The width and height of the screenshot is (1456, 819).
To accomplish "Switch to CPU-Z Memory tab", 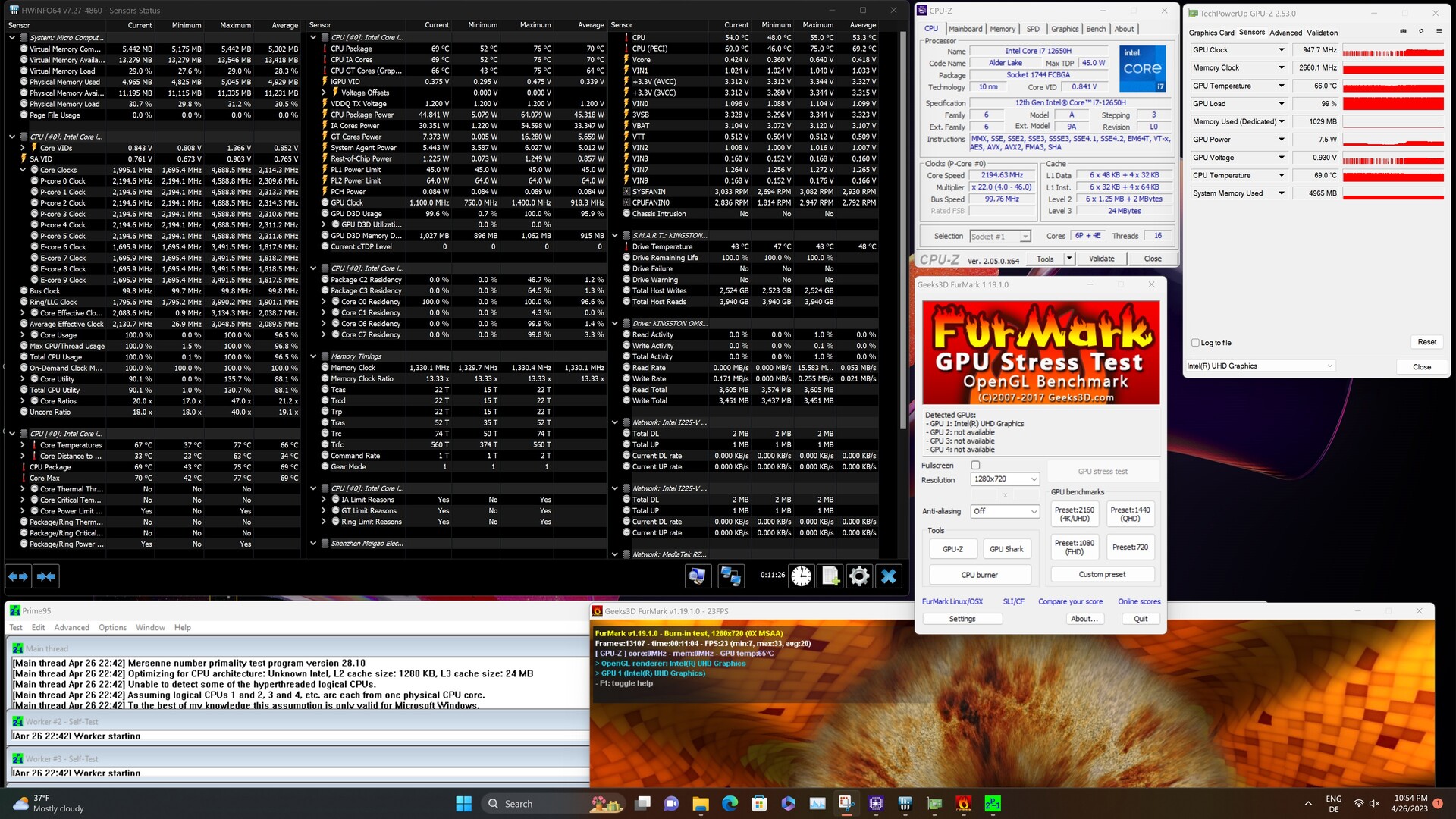I will coord(1003,29).
